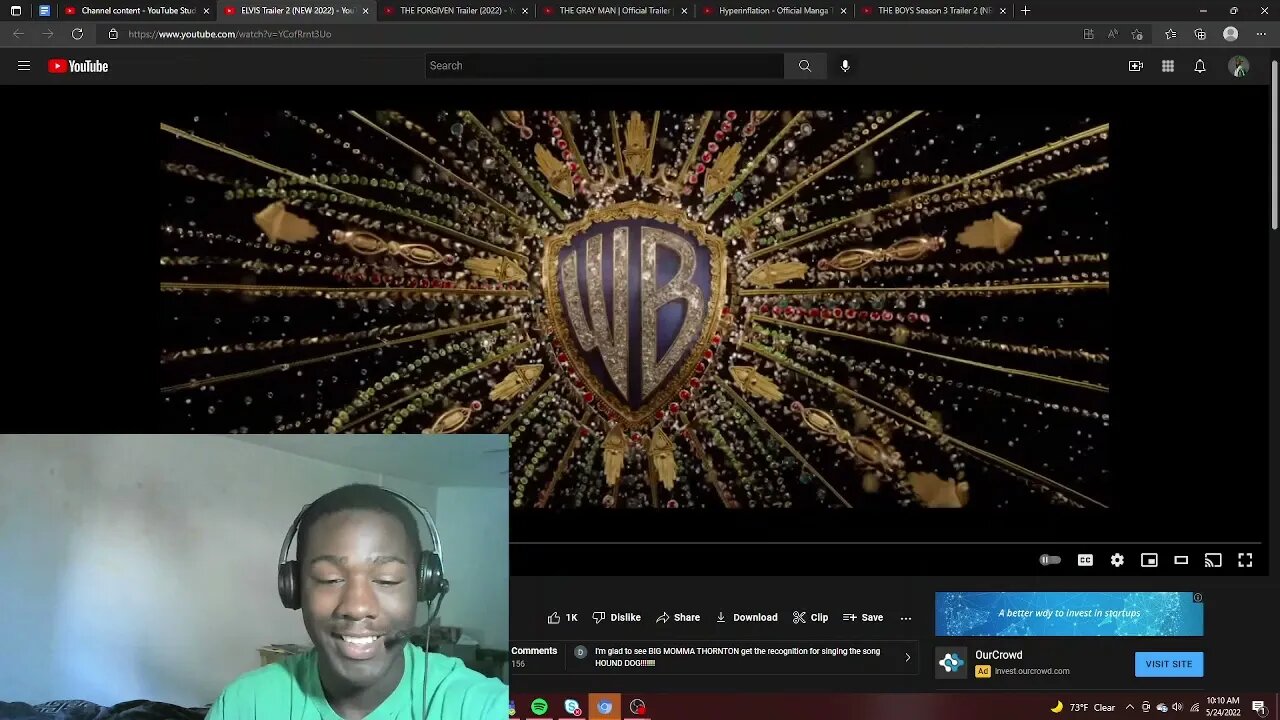The width and height of the screenshot is (1280, 720).
Task: Open the player settings gear
Action: [x=1117, y=560]
